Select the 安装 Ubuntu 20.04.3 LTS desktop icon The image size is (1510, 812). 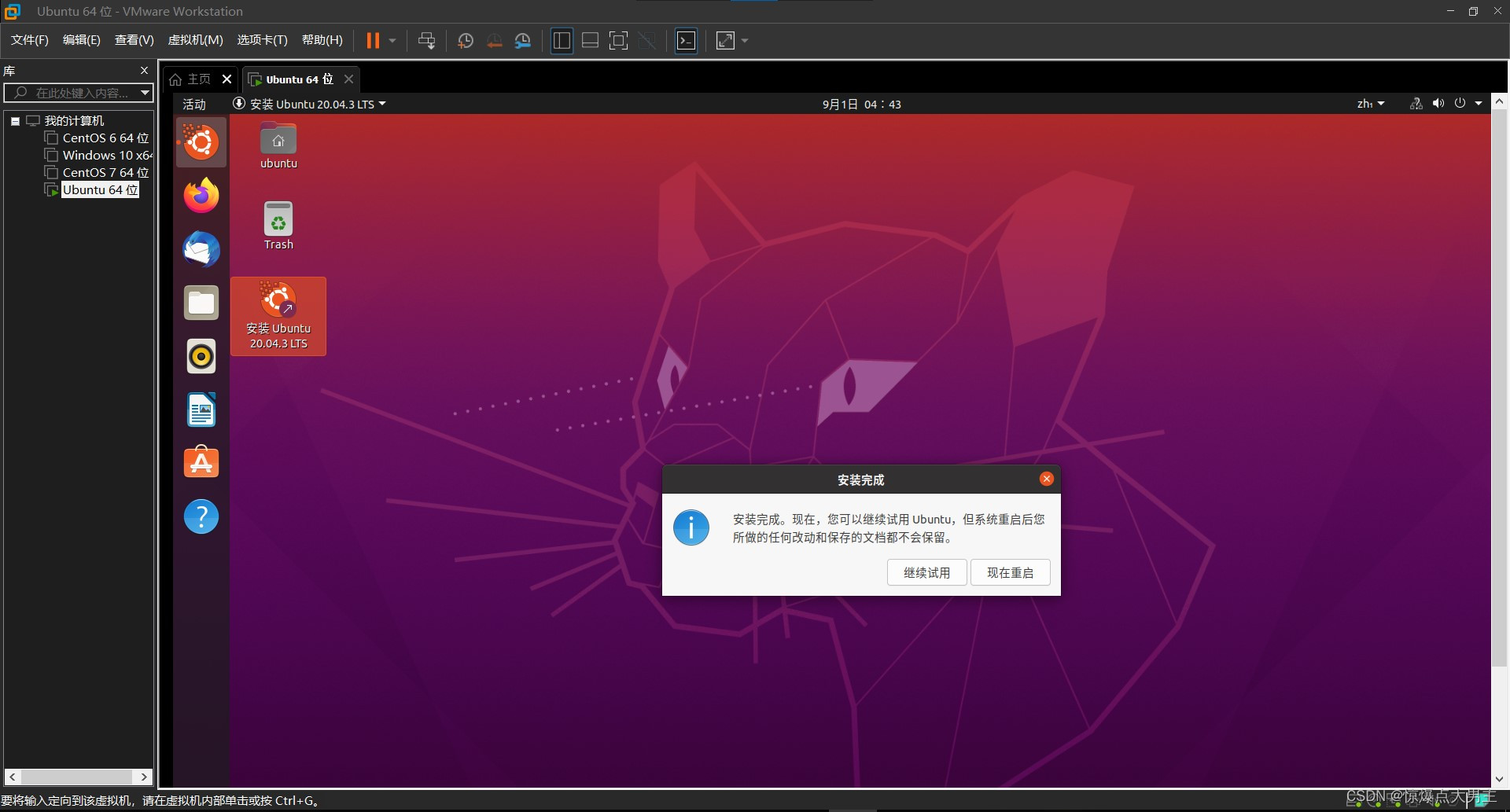coord(278,316)
